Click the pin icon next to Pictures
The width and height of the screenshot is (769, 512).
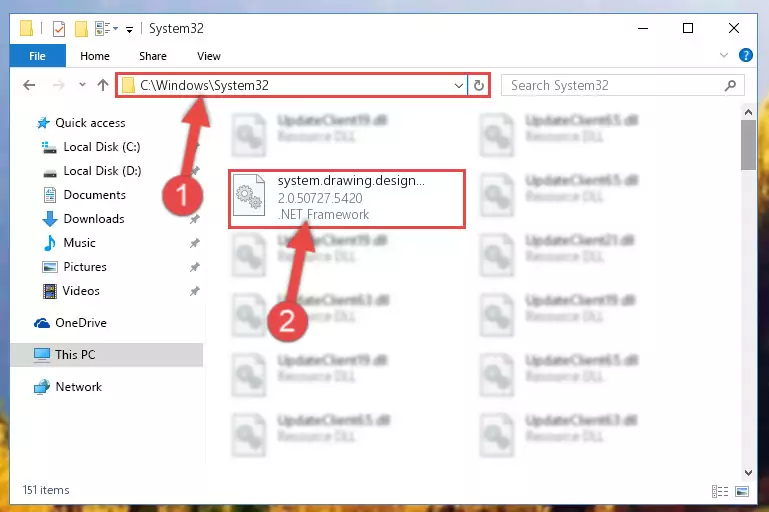coord(195,267)
